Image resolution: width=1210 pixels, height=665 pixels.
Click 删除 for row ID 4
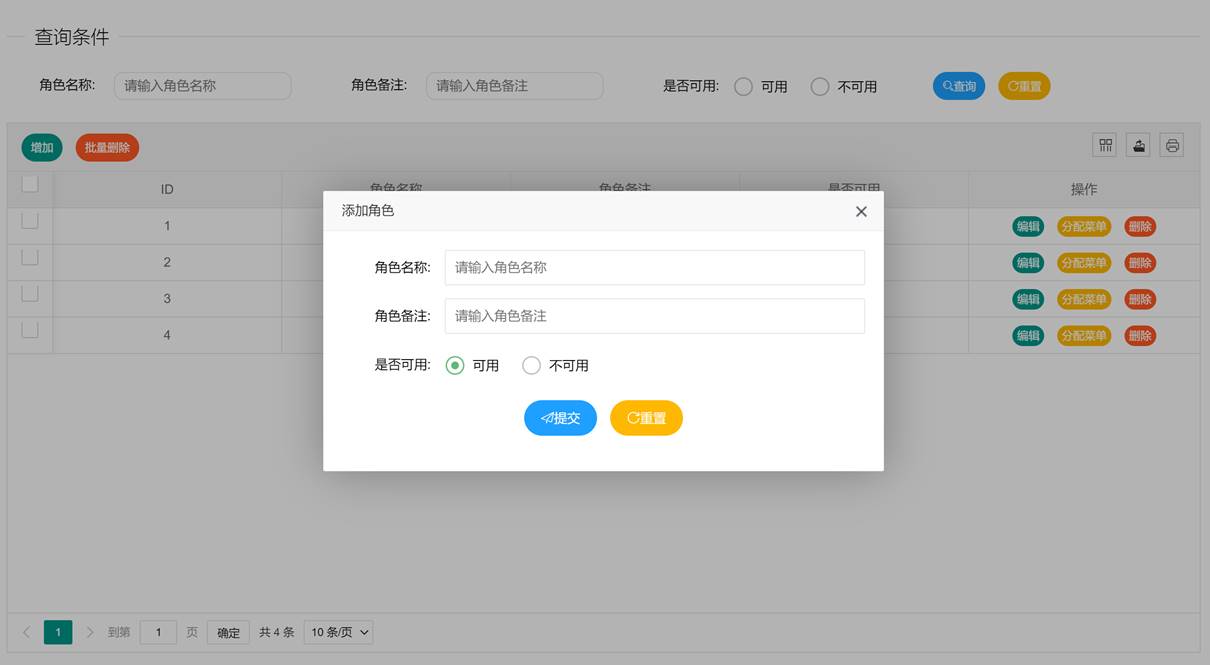coord(1140,336)
